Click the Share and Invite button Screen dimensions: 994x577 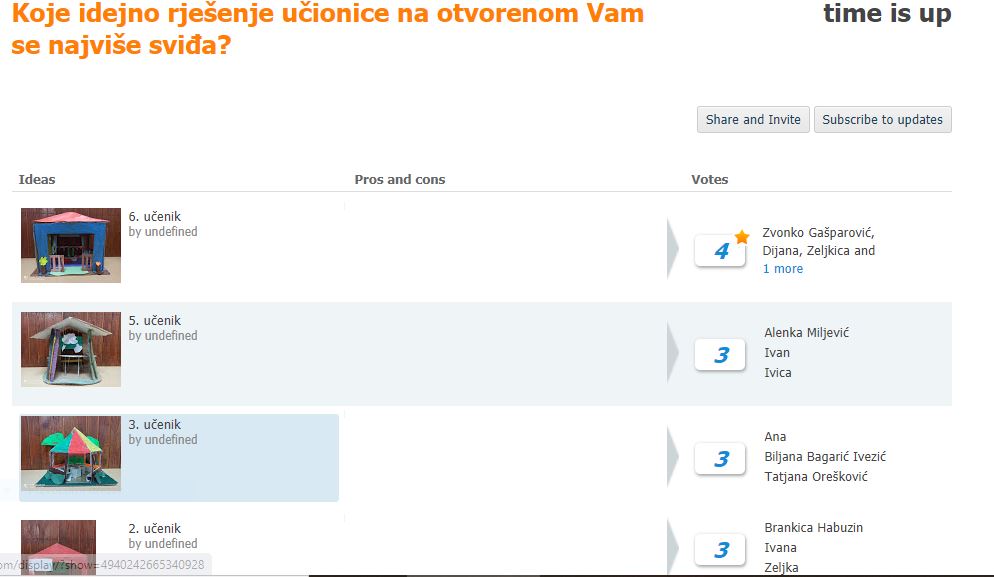click(753, 120)
